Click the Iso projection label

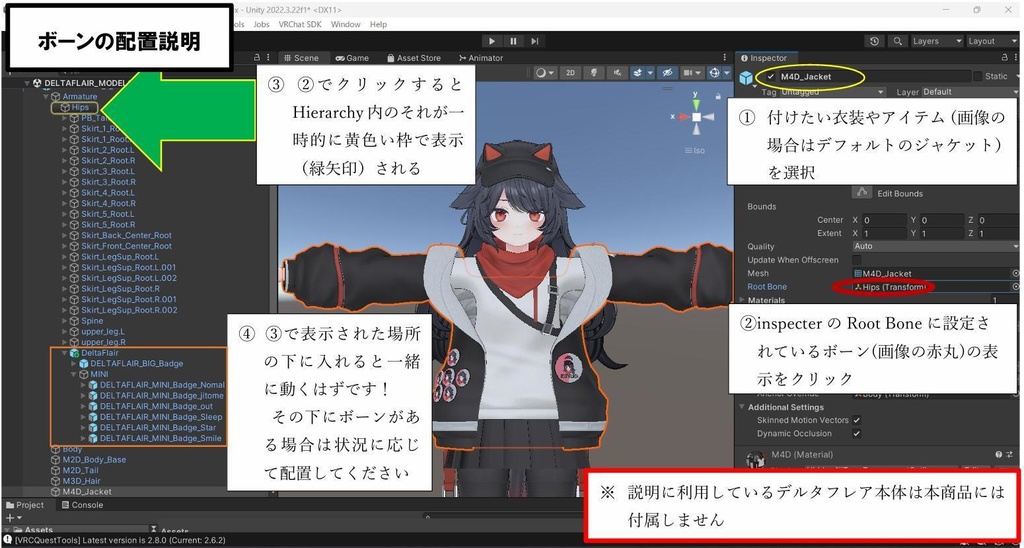(x=696, y=150)
